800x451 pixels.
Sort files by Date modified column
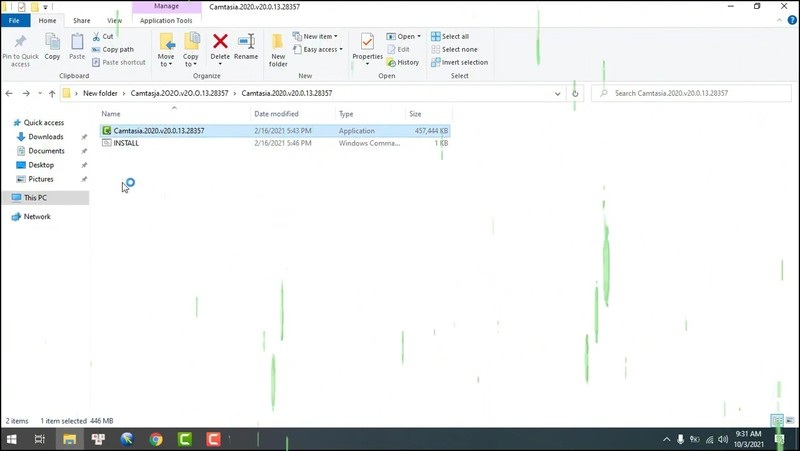pyautogui.click(x=293, y=114)
